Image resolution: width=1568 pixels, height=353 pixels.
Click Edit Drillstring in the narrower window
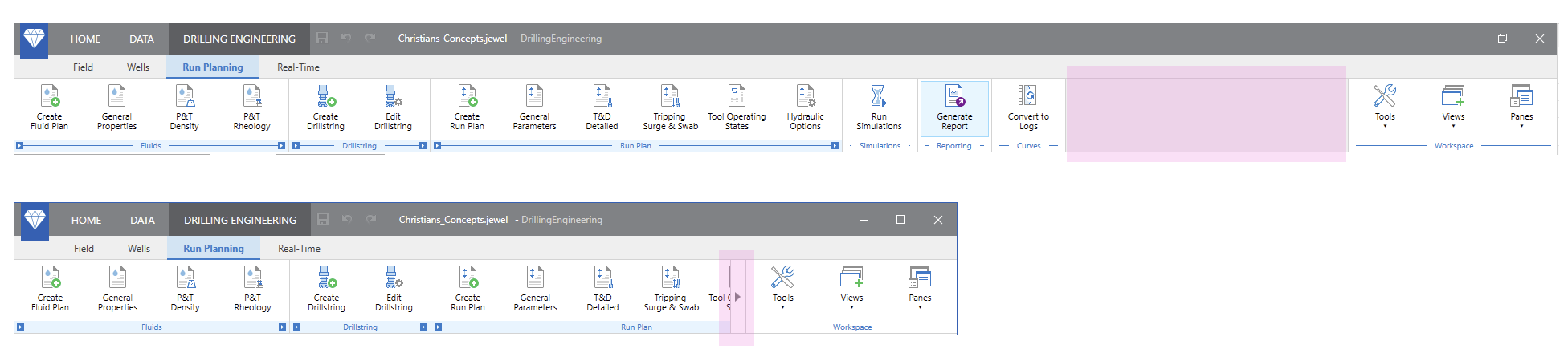click(x=394, y=289)
